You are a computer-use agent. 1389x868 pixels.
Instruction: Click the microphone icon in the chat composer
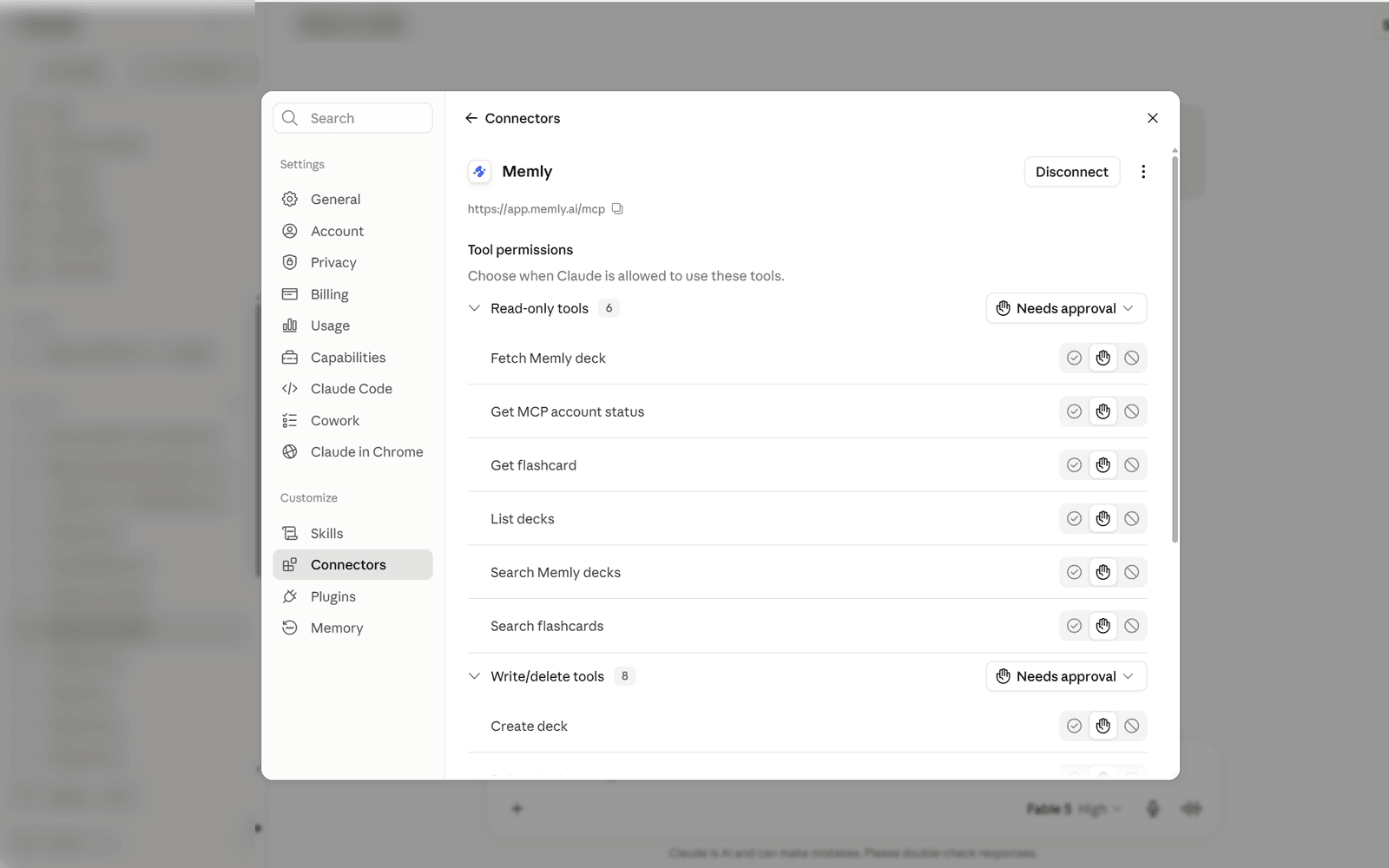[x=1153, y=809]
